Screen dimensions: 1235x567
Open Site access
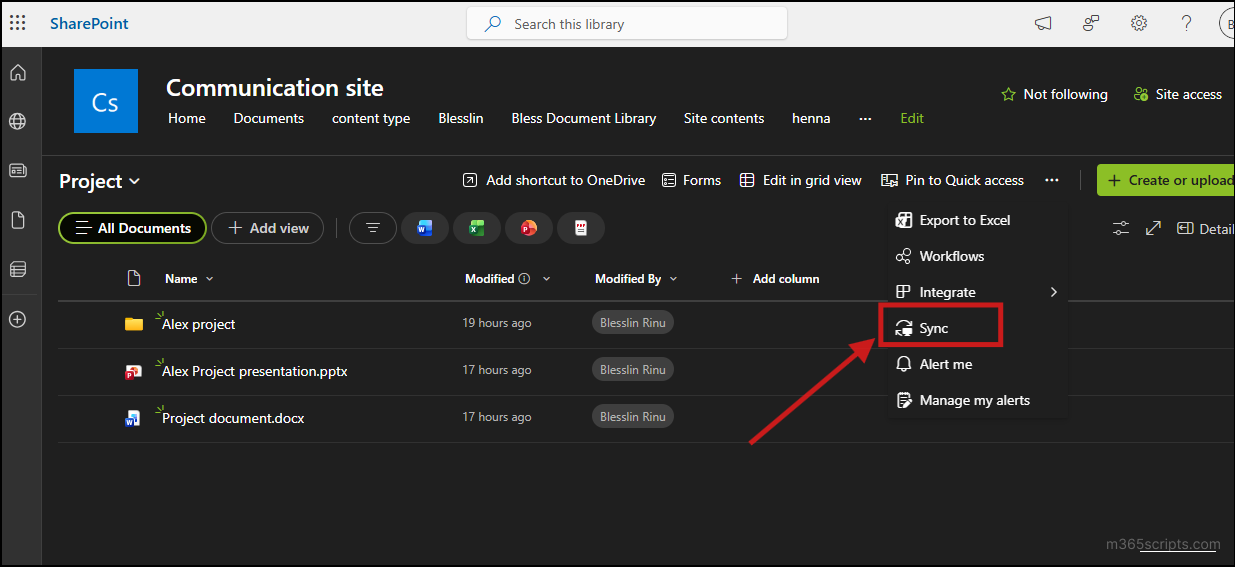pos(1178,94)
